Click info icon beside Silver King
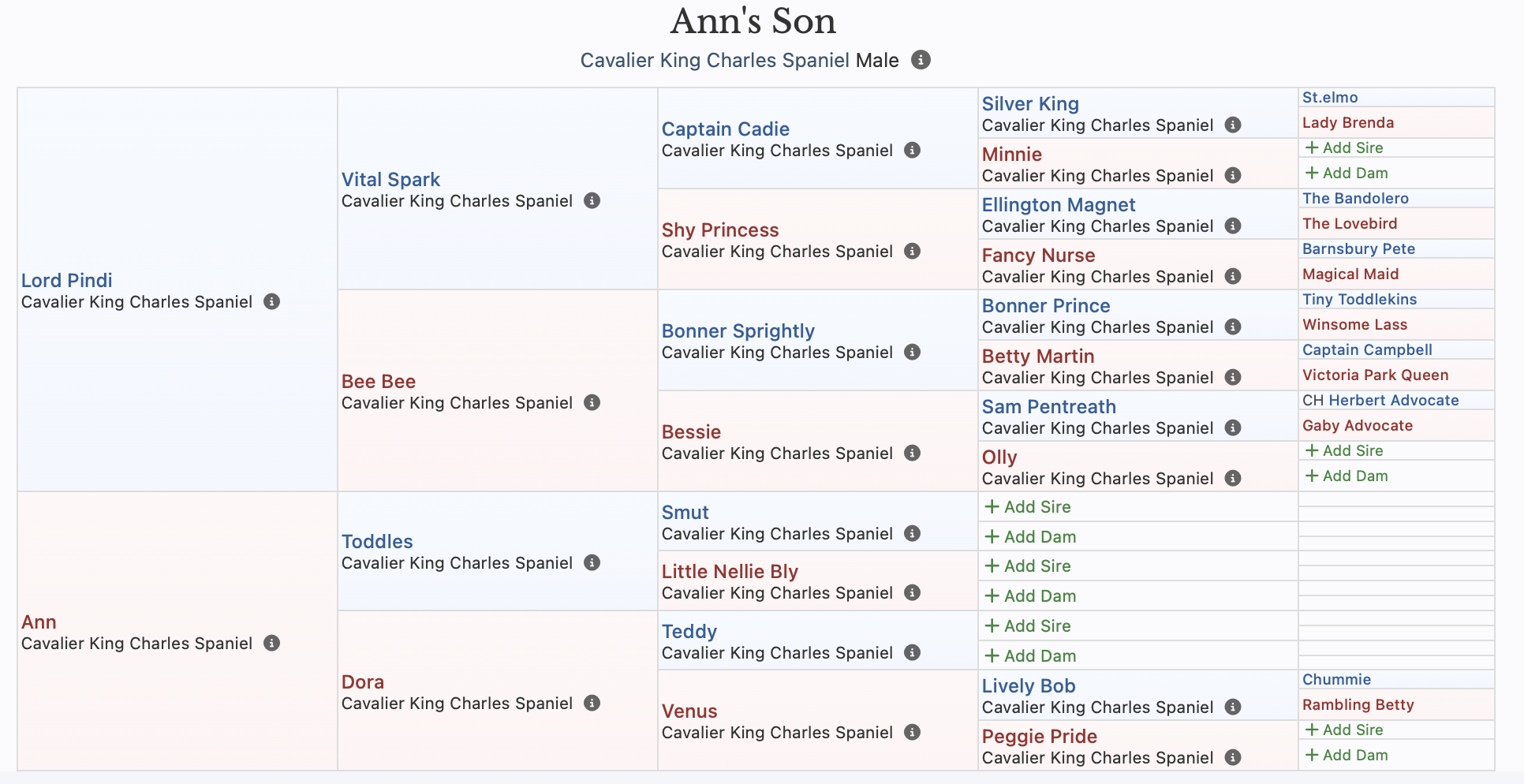This screenshot has height=784, width=1524. coord(1232,125)
